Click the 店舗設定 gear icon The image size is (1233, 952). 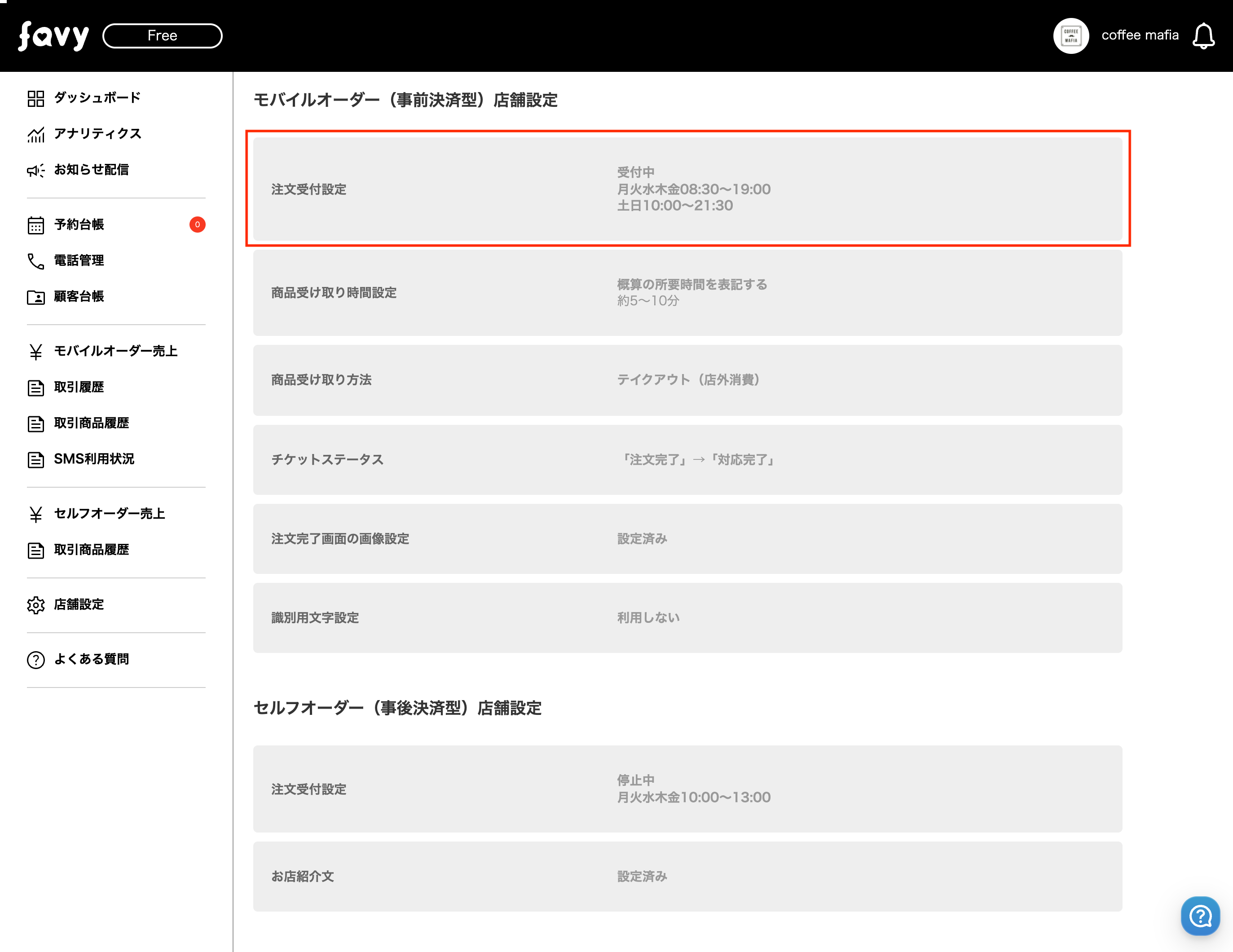pos(35,605)
